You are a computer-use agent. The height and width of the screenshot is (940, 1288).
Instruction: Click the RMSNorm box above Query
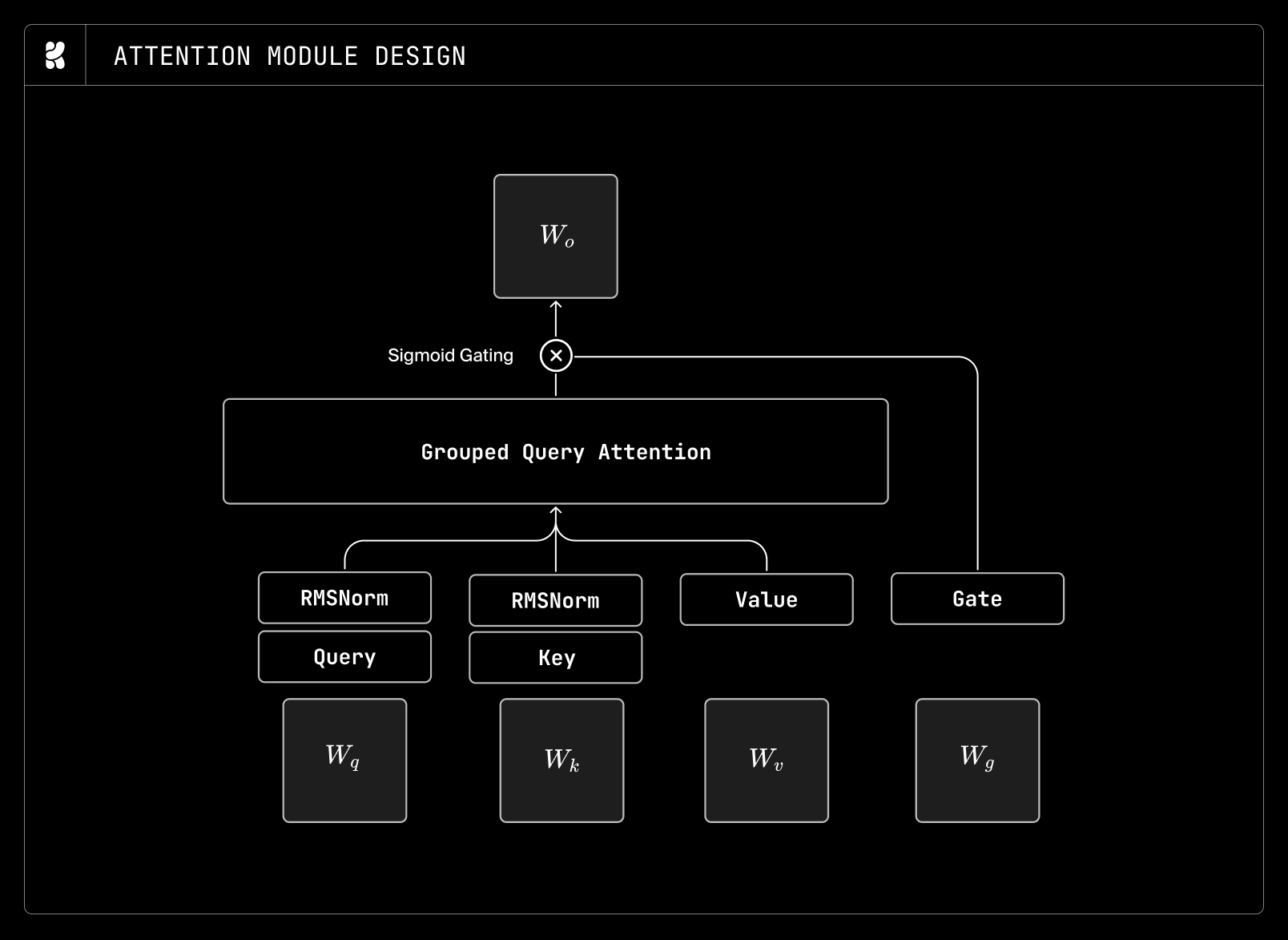(344, 598)
